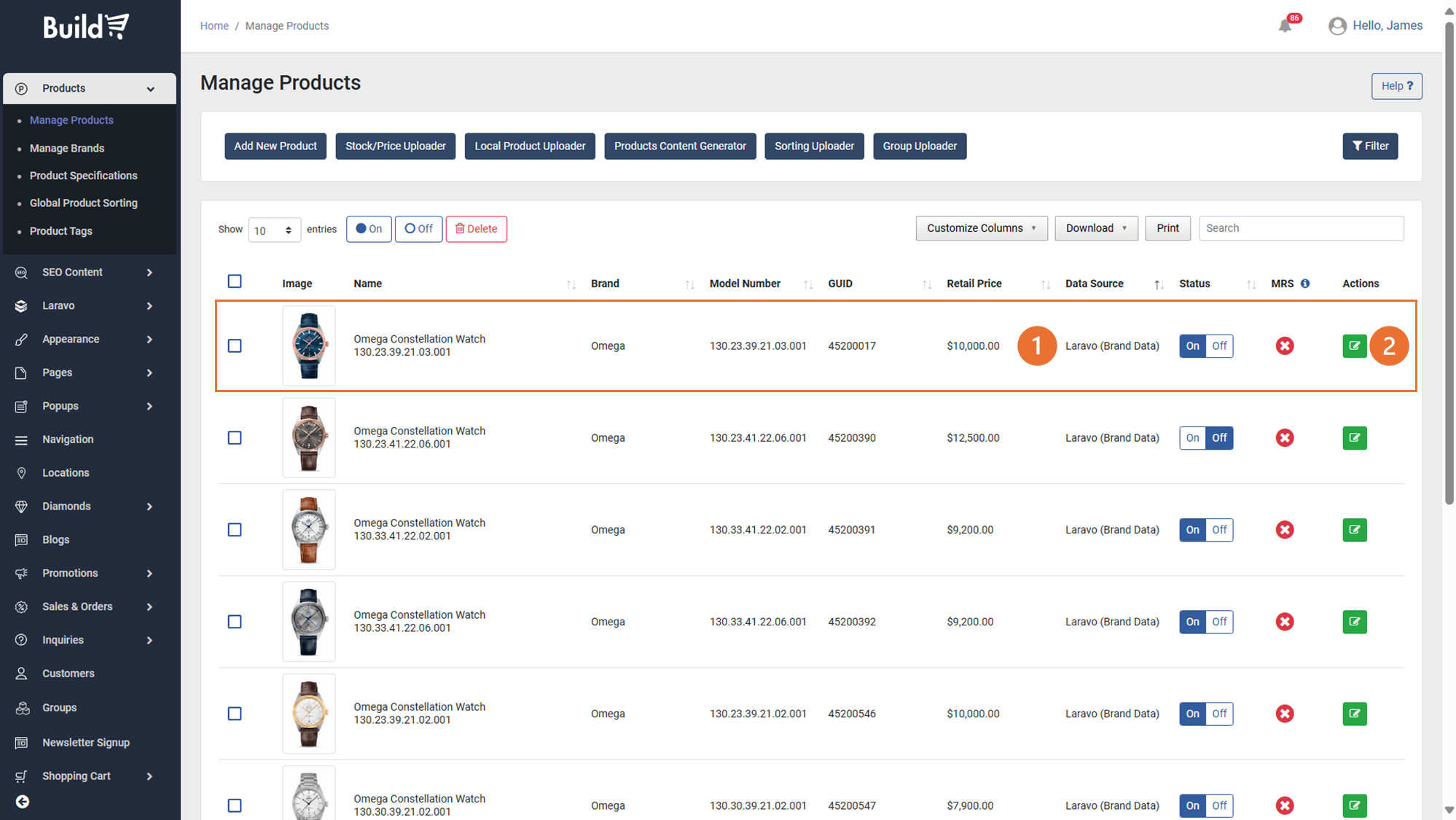Viewport: 1456px width, 820px height.
Task: Click the notifications bell icon
Action: (1285, 26)
